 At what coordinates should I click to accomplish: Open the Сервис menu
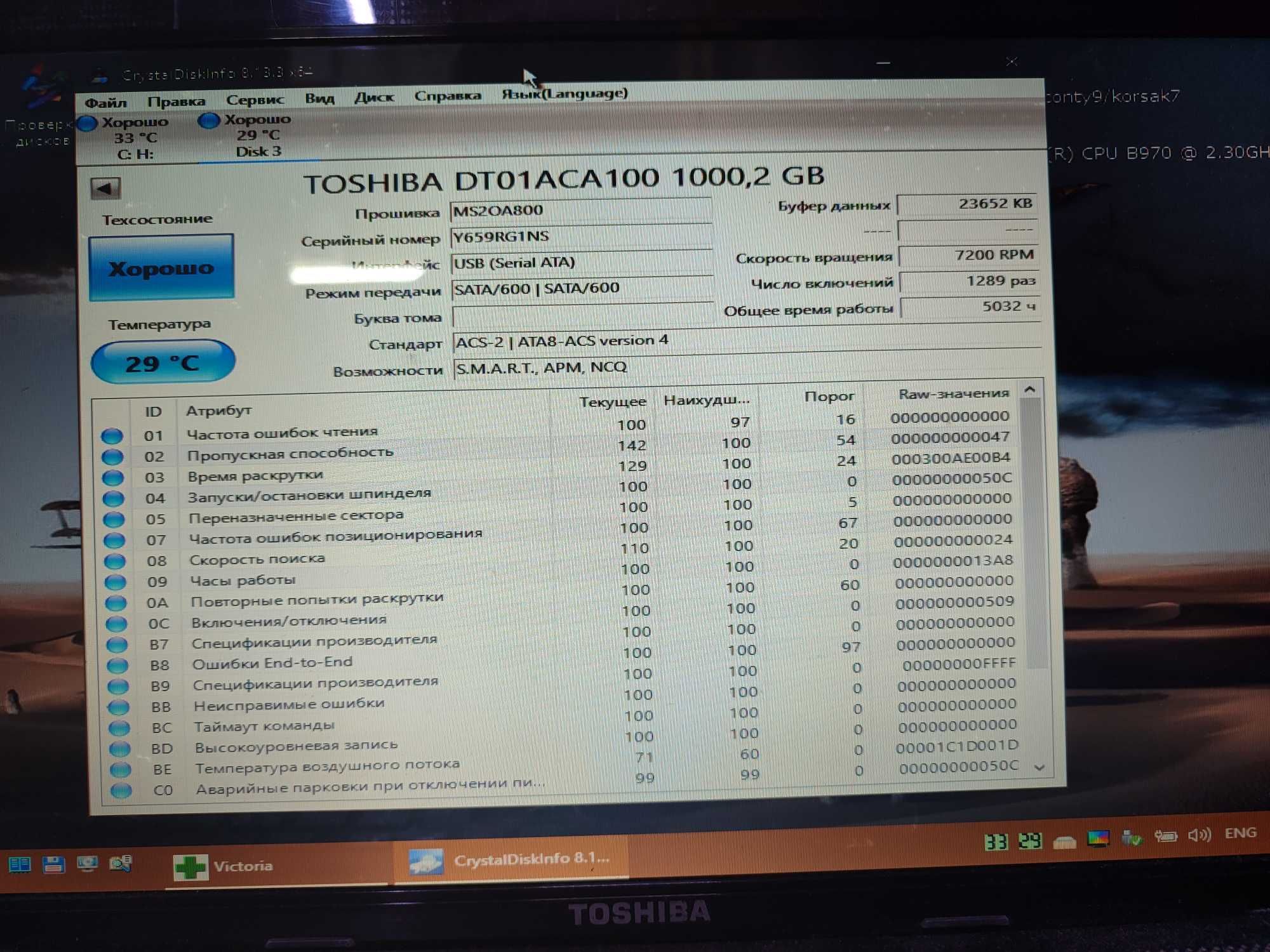[x=255, y=100]
